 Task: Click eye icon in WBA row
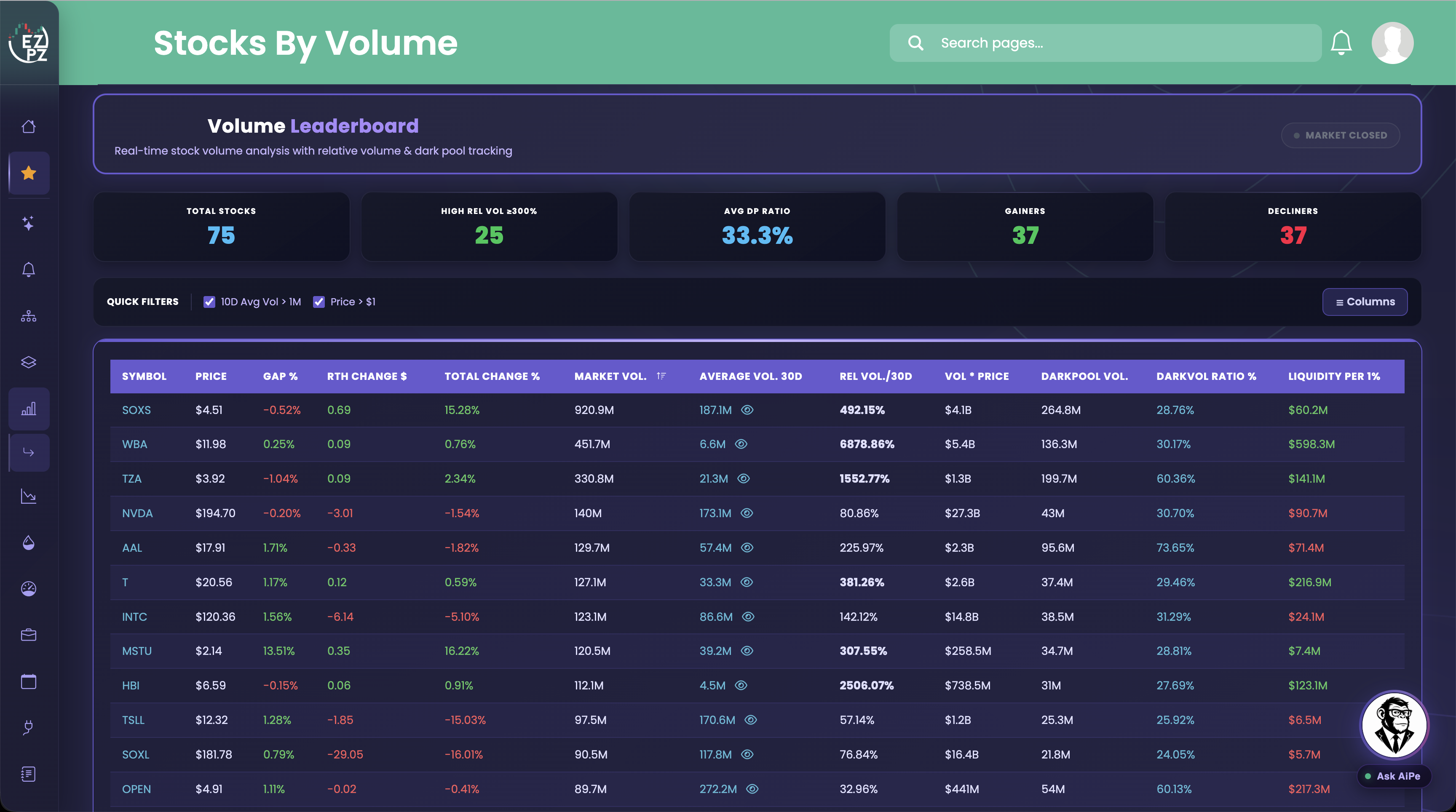741,444
